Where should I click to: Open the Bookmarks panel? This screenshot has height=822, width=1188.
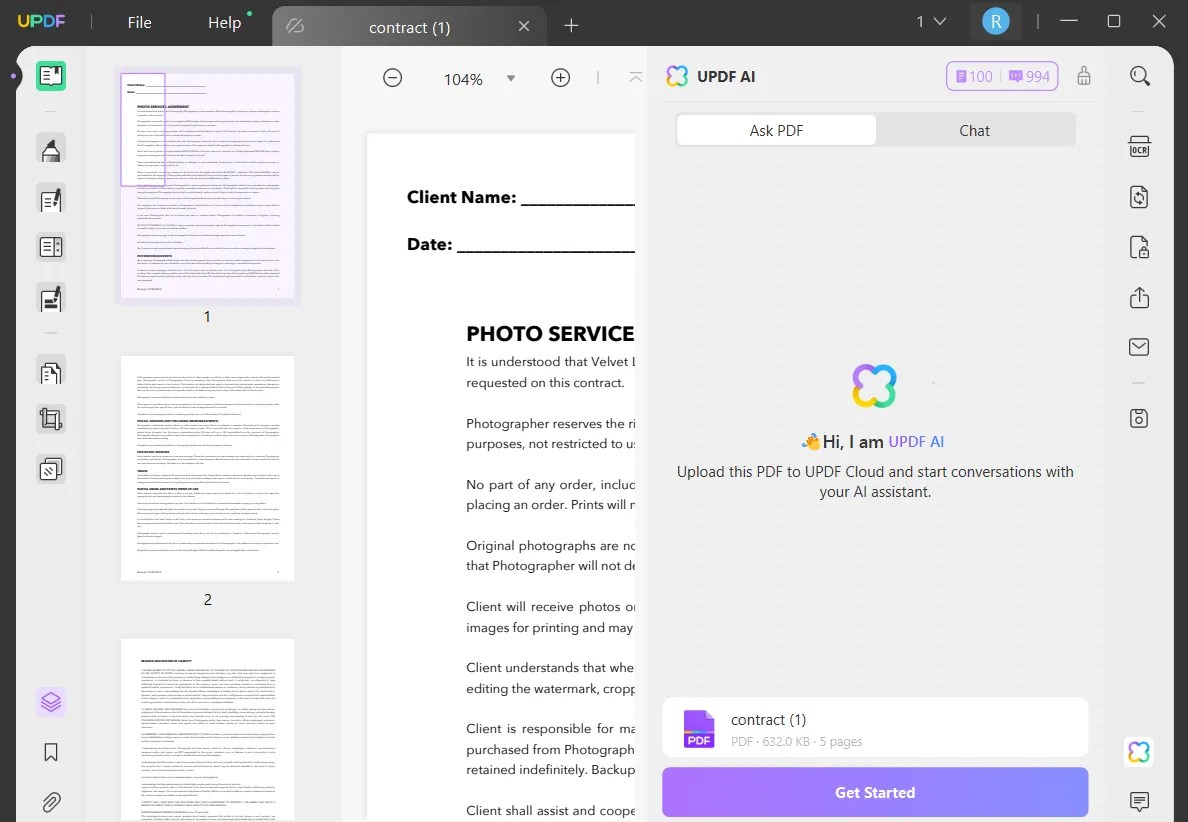pos(51,751)
